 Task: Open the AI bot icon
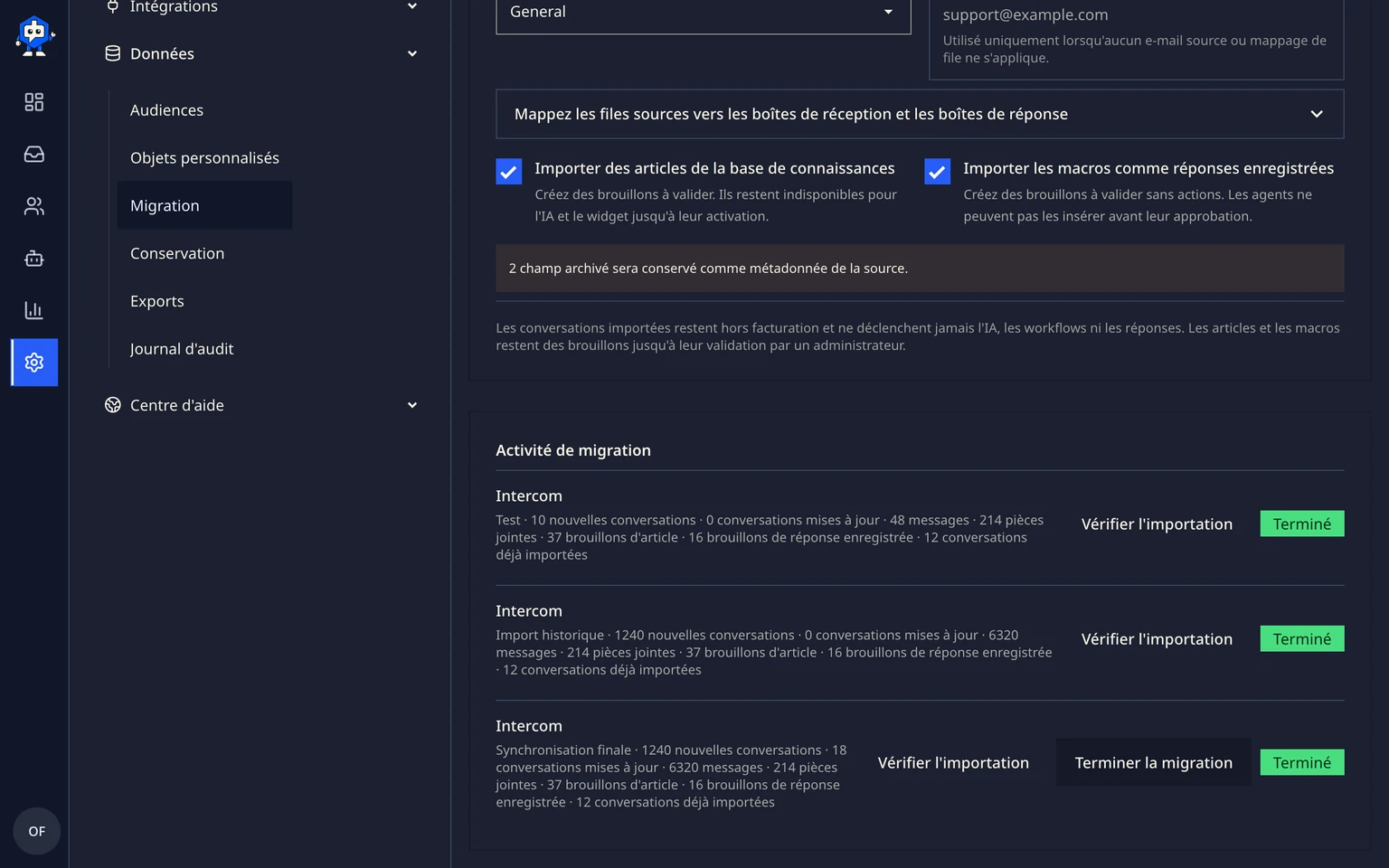tap(34, 259)
